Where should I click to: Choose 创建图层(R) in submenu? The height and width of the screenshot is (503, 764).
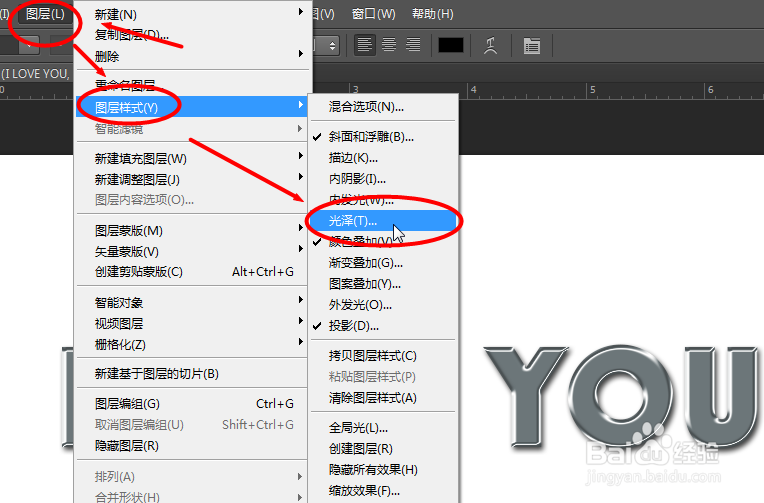(x=383, y=448)
